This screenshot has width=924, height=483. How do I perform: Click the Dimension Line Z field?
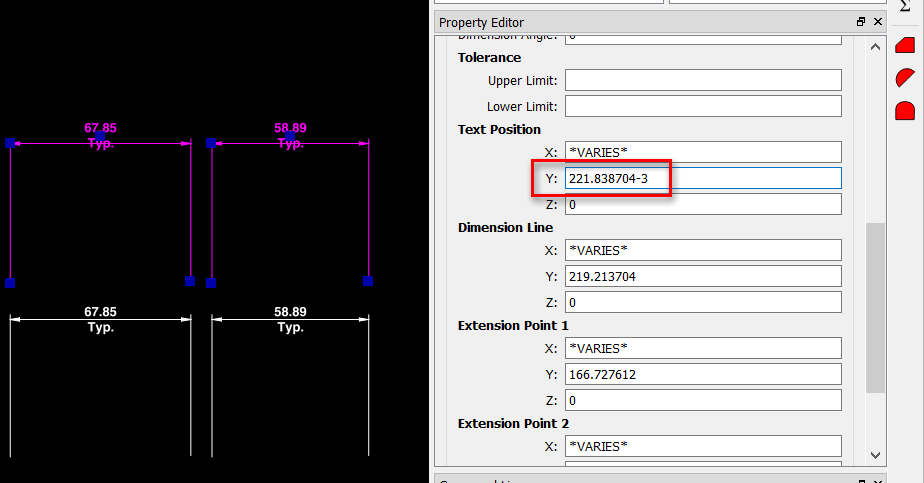[703, 302]
